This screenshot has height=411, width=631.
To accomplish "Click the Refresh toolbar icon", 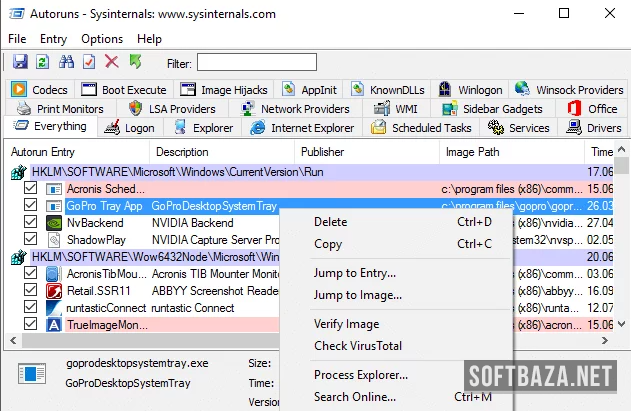I will (42, 63).
